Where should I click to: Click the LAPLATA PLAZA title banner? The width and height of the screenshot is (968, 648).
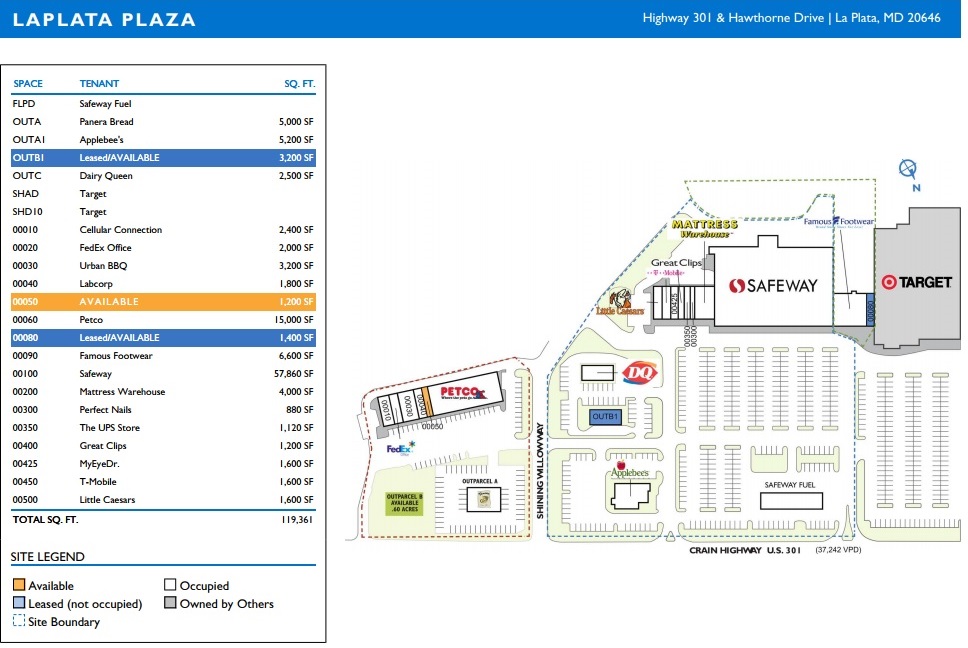click(103, 17)
